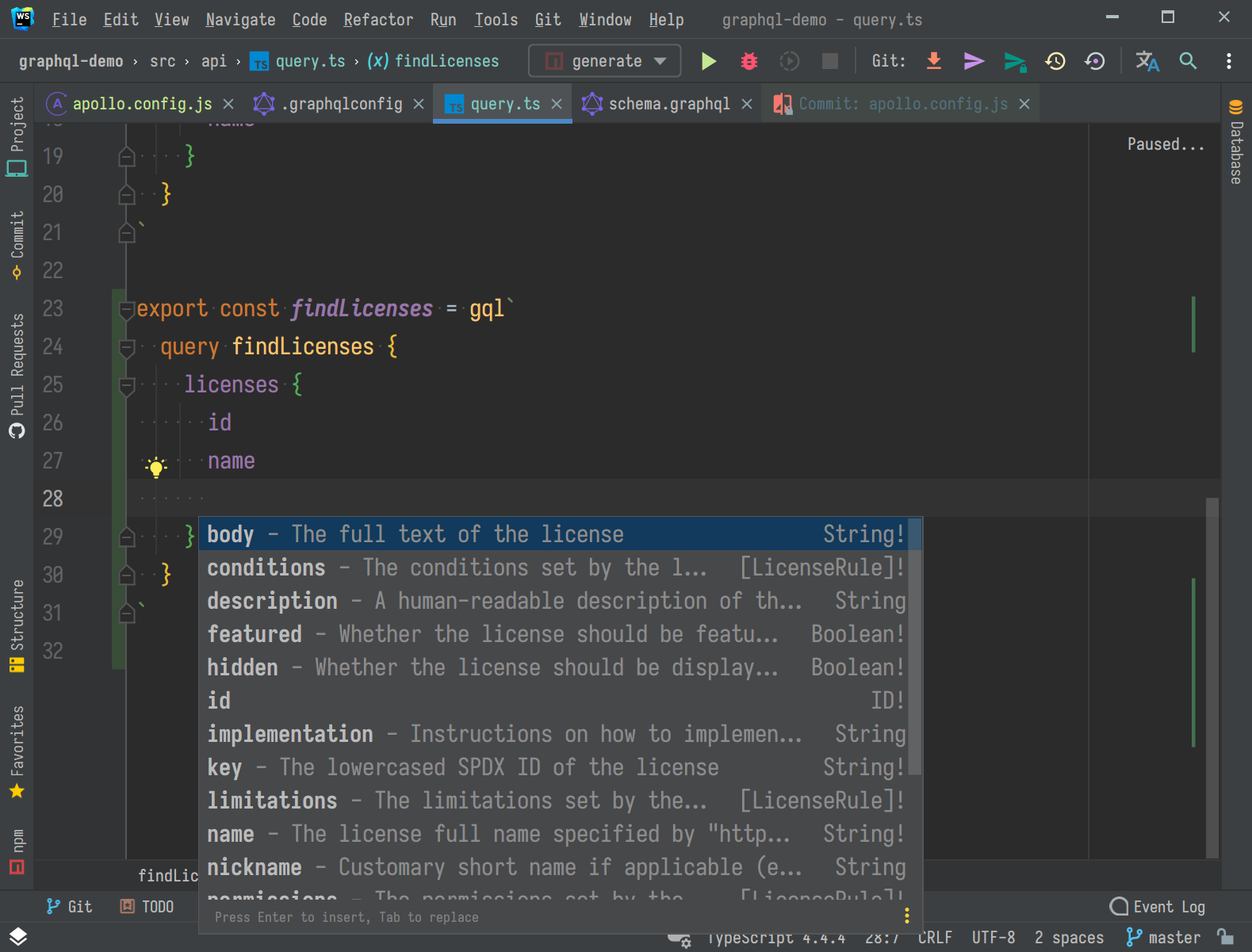Open the npm tool window
The height and width of the screenshot is (952, 1252).
tap(17, 851)
